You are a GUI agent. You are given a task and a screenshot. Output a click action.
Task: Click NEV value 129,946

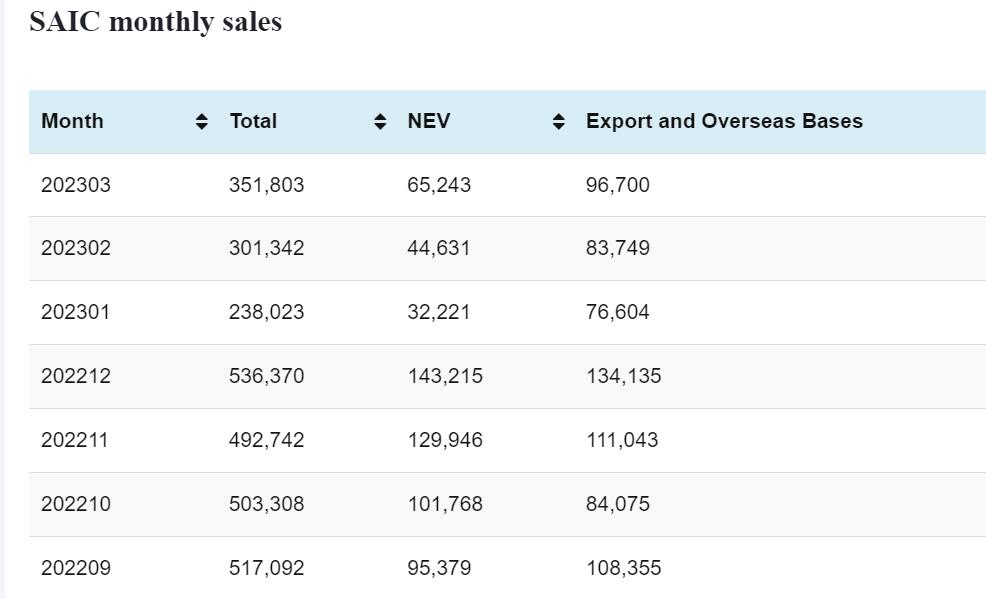(445, 440)
